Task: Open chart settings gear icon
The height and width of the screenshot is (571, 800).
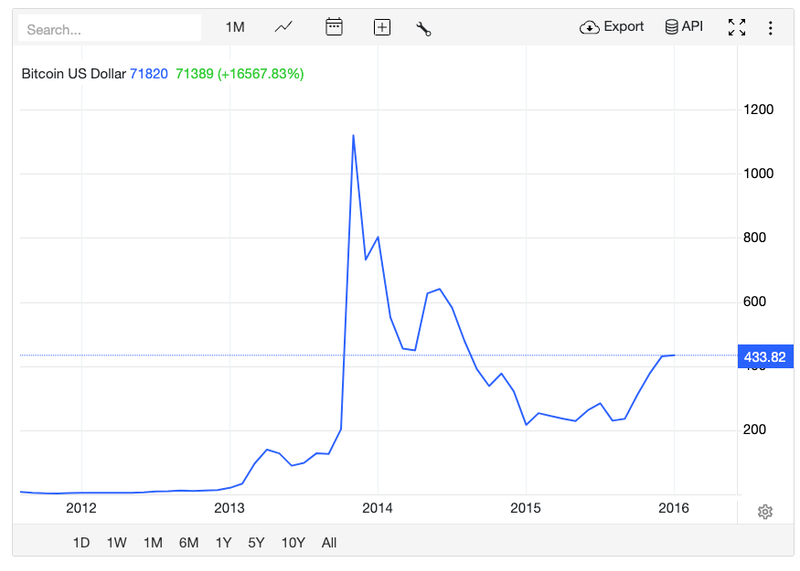Action: click(x=765, y=512)
